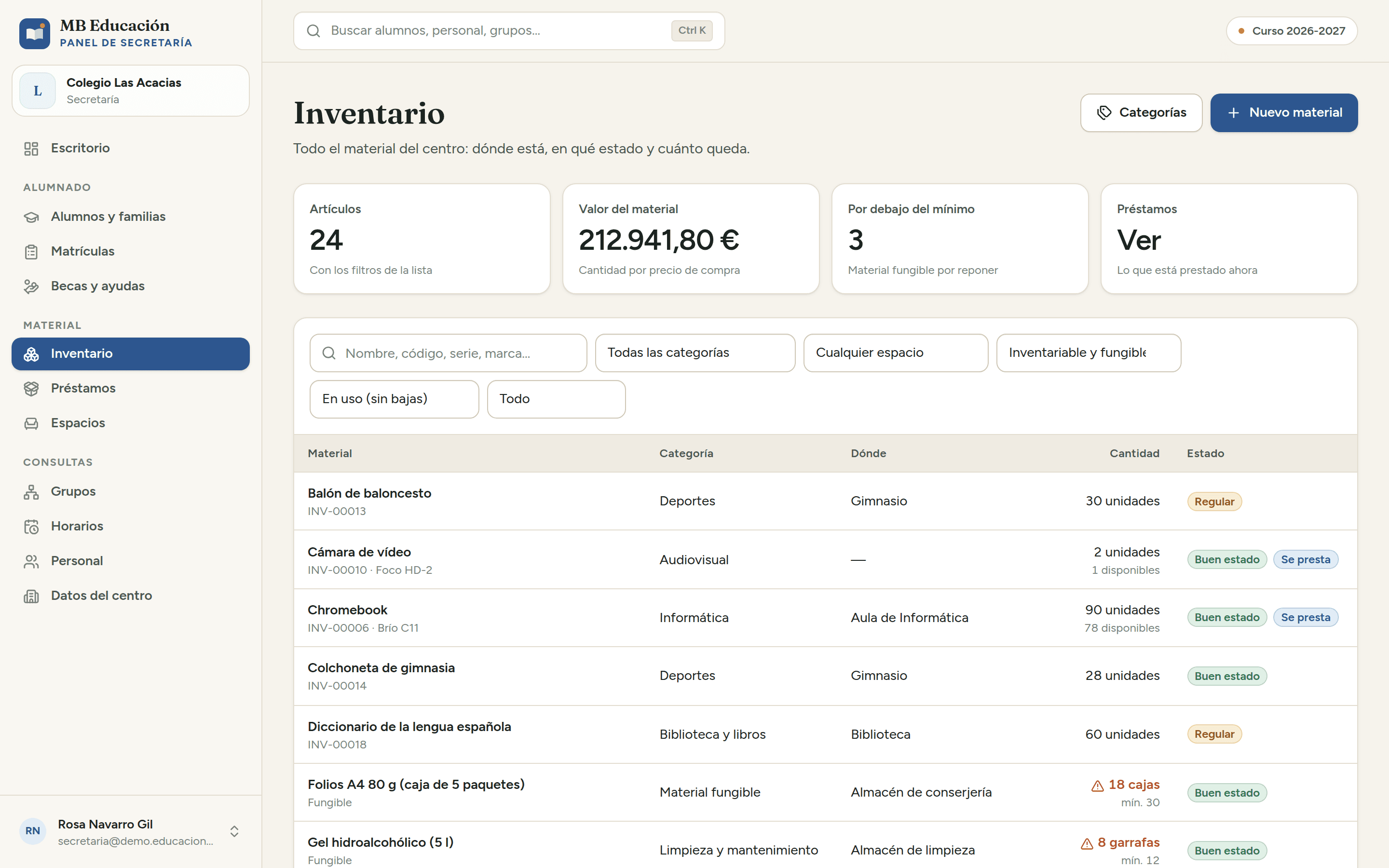Focus the Nombre, código, serie, marca field
1389x868 pixels.
[448, 353]
